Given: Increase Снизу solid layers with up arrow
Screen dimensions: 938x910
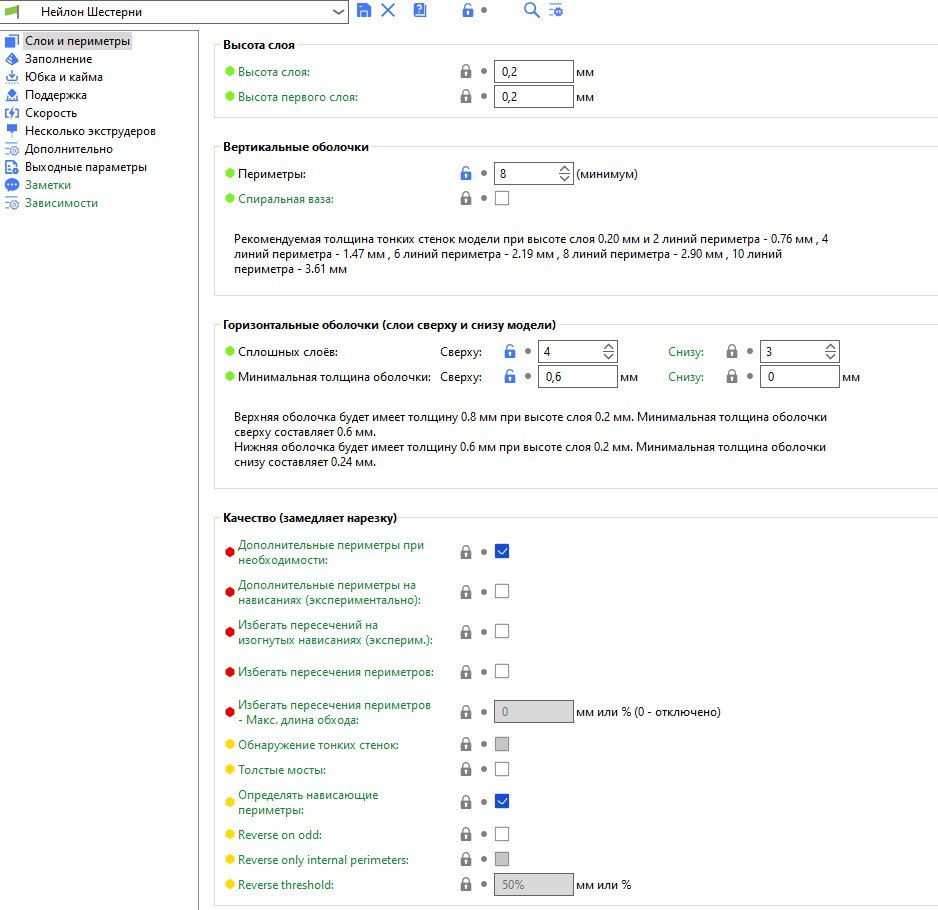Looking at the screenshot, I should [830, 347].
